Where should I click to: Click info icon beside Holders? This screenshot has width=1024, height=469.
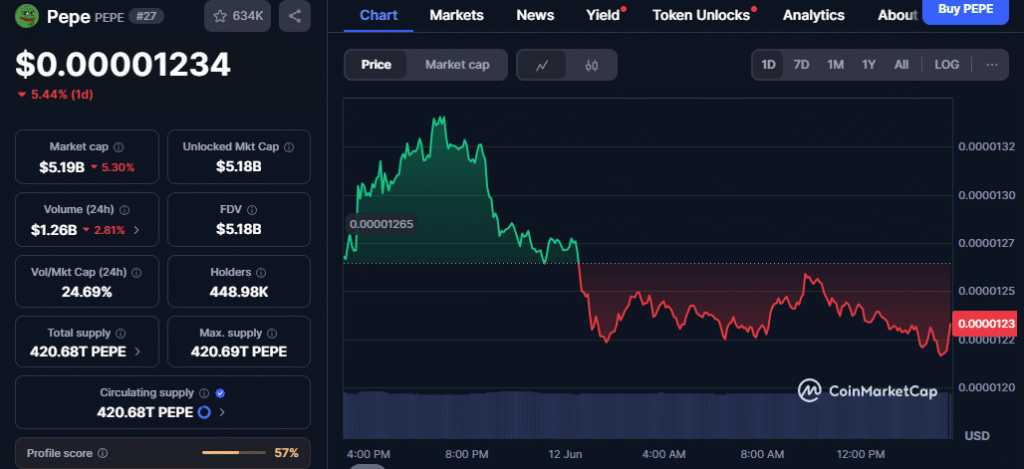pos(261,272)
